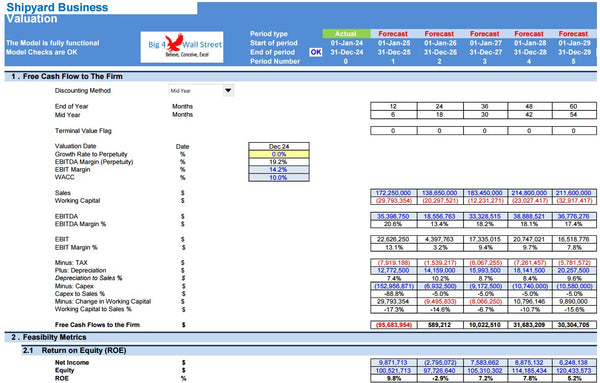Select Capex value (152,956,871)
The height and width of the screenshot is (383, 600).
point(393,286)
